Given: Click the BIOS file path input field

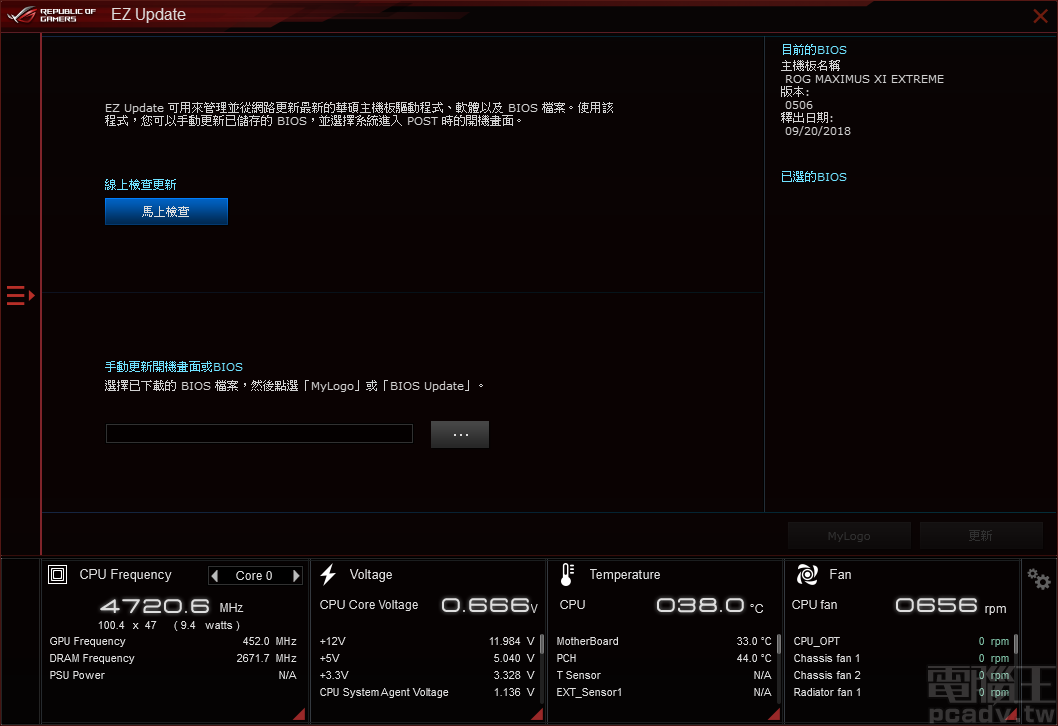Looking at the screenshot, I should click(x=258, y=433).
